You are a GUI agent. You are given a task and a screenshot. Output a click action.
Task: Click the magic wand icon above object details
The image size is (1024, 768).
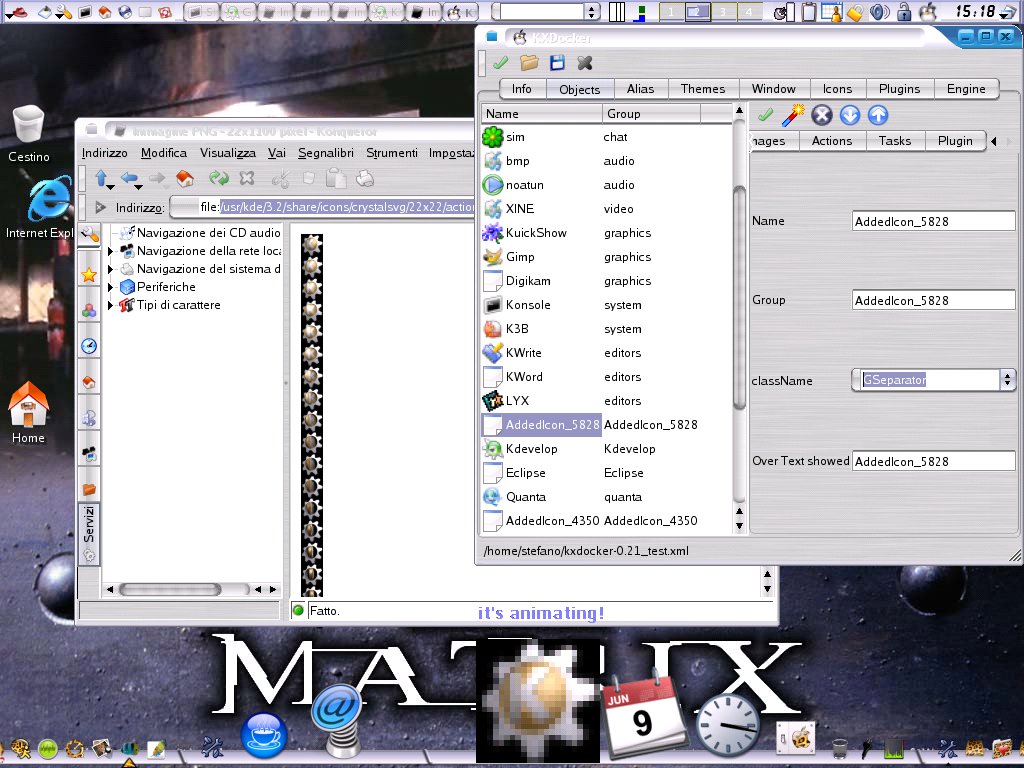click(793, 116)
